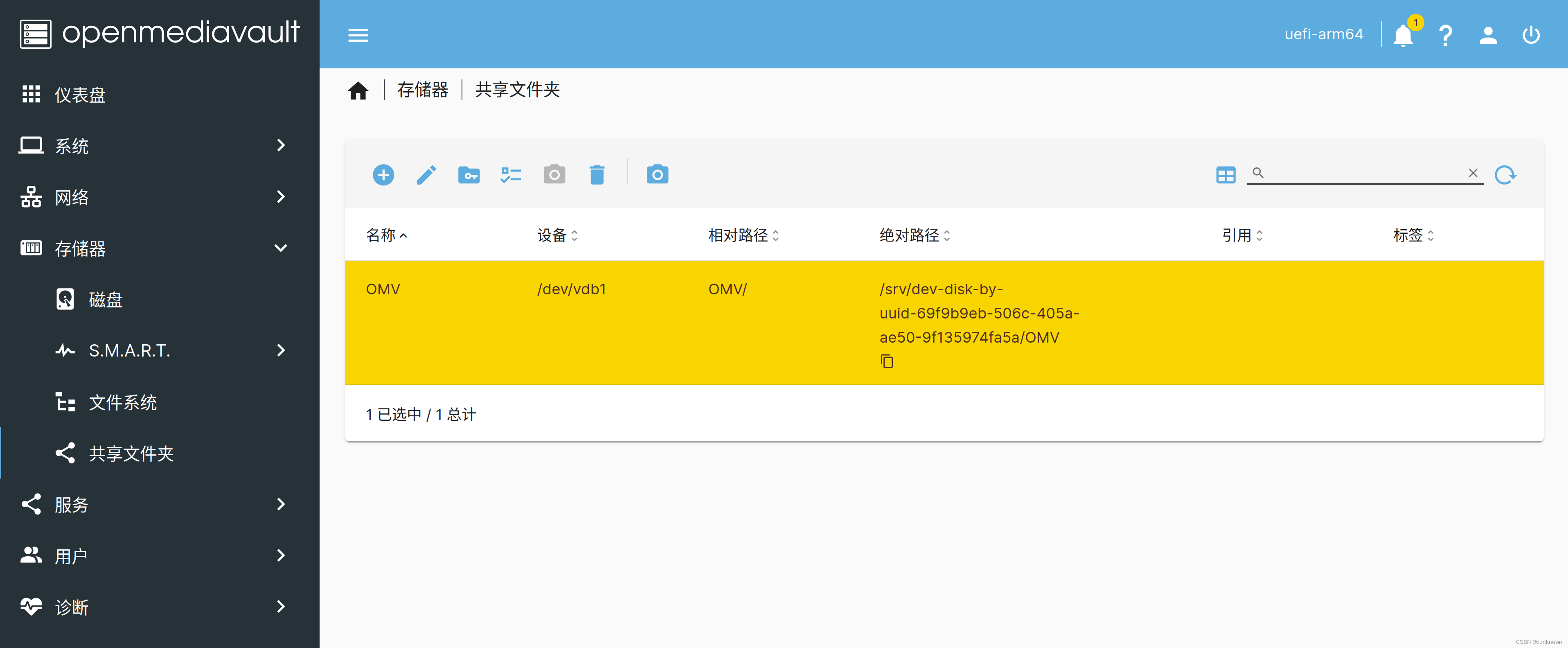Screen dimensions: 1568x648
Task: Open 仪表盘 dashboard menu item
Action: click(80, 95)
